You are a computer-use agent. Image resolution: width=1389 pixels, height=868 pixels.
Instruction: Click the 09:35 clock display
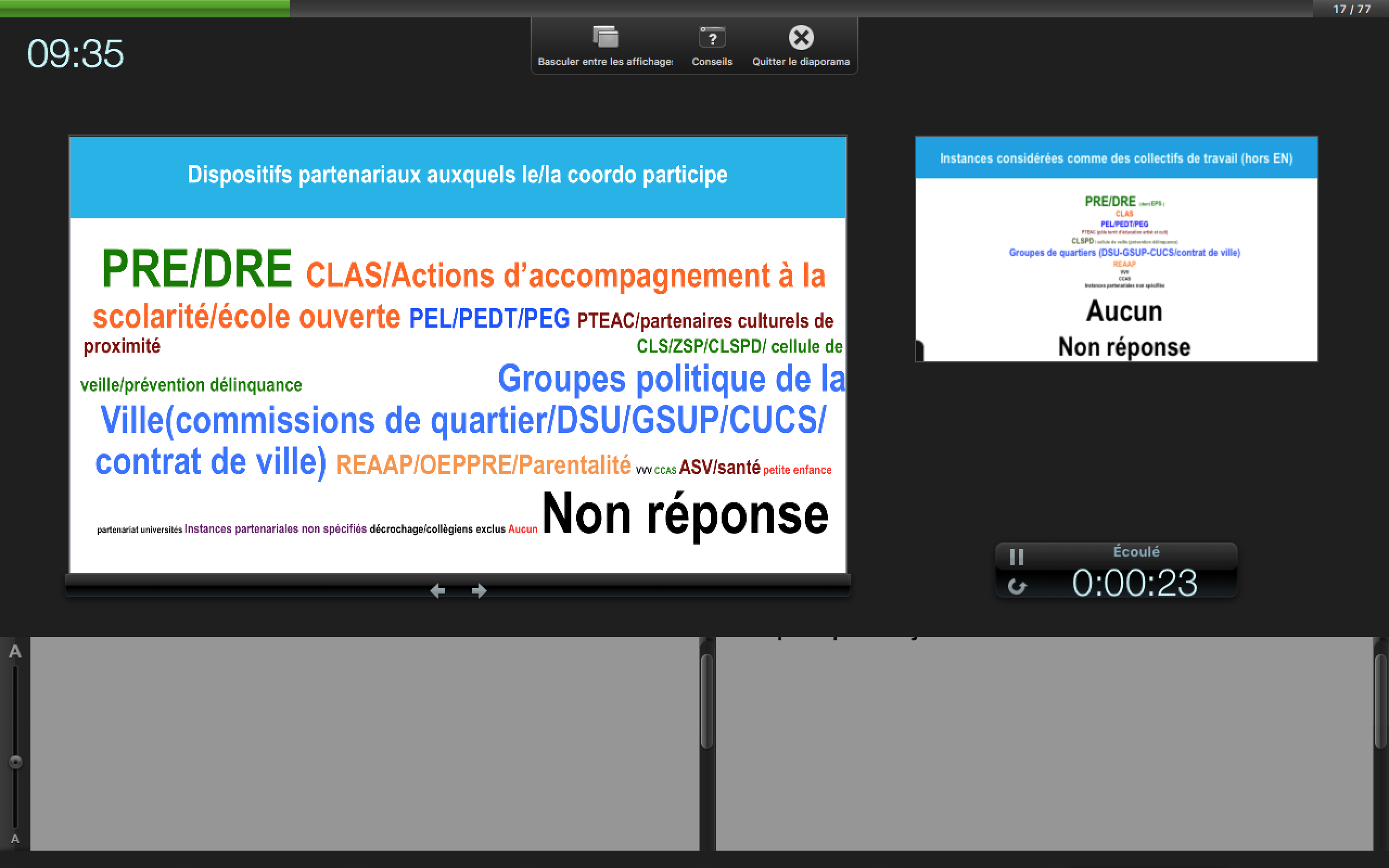click(75, 54)
